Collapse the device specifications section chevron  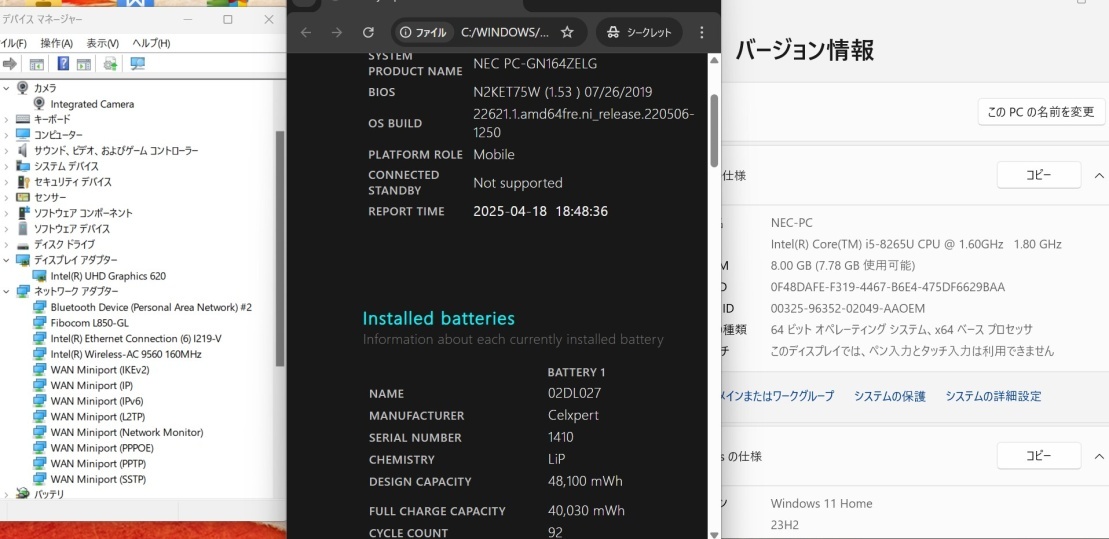tap(1098, 175)
